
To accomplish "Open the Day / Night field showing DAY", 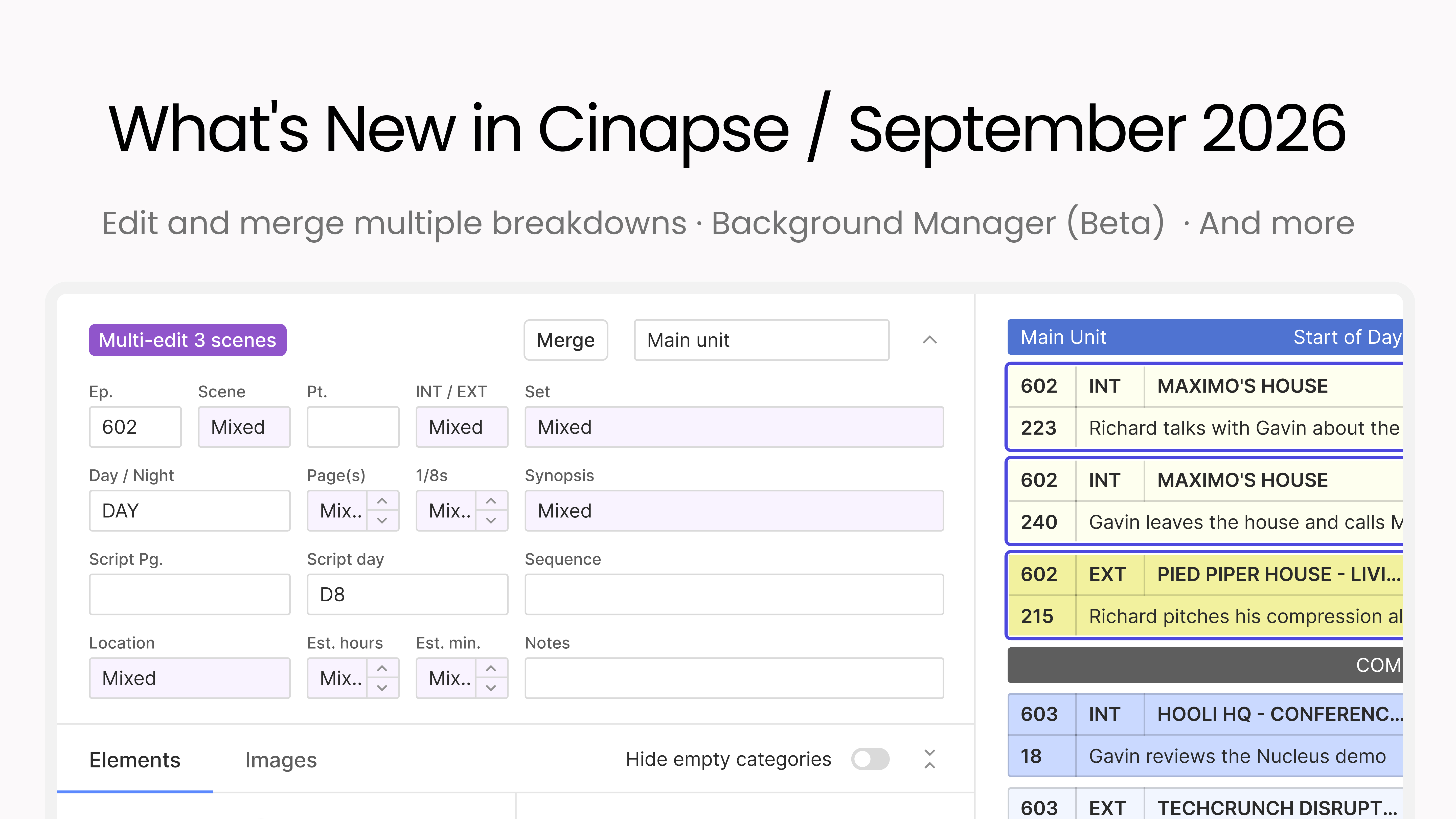I will click(189, 510).
